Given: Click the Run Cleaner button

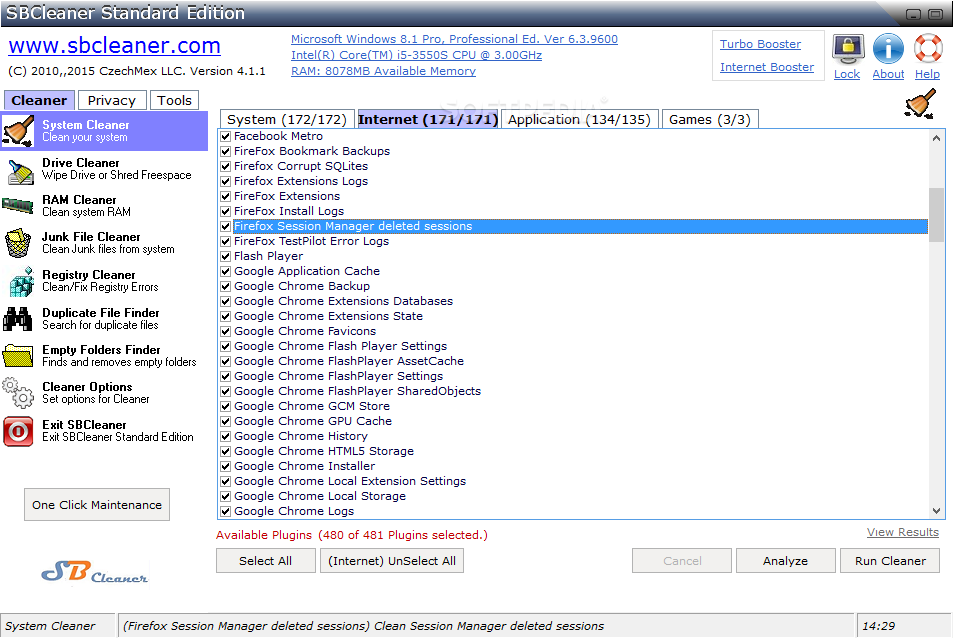Looking at the screenshot, I should tap(890, 561).
